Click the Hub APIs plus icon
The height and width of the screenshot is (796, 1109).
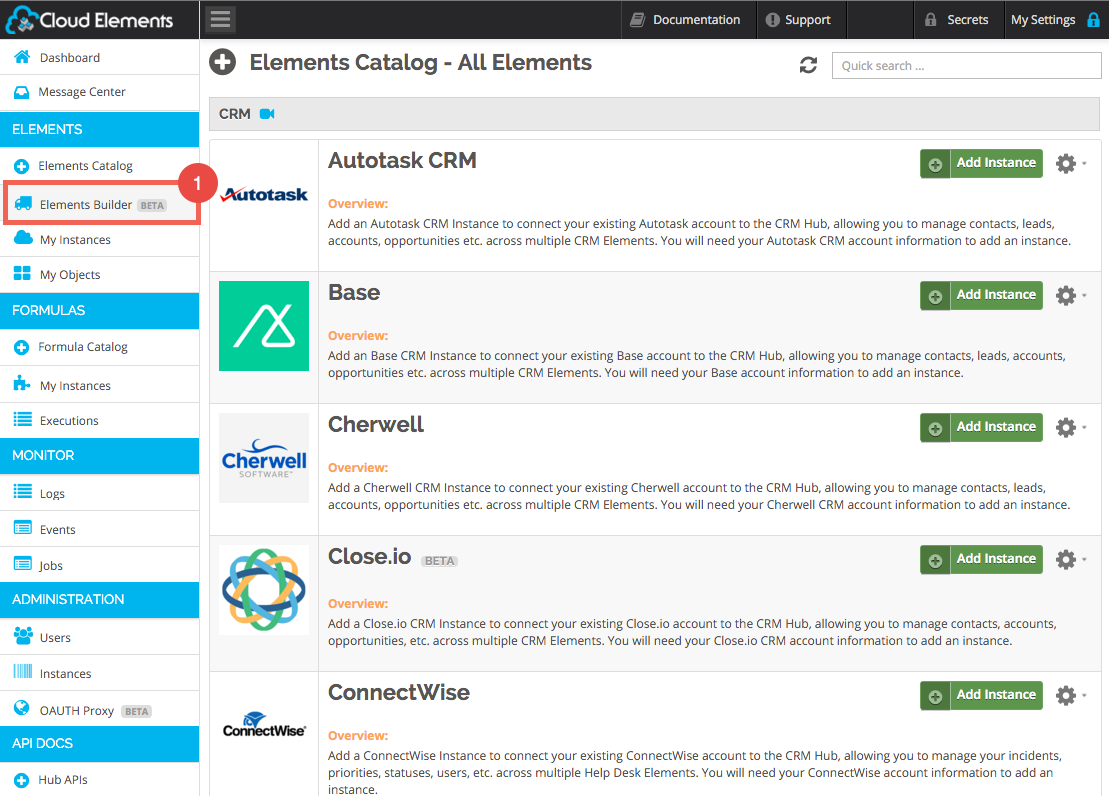pyautogui.click(x=21, y=780)
